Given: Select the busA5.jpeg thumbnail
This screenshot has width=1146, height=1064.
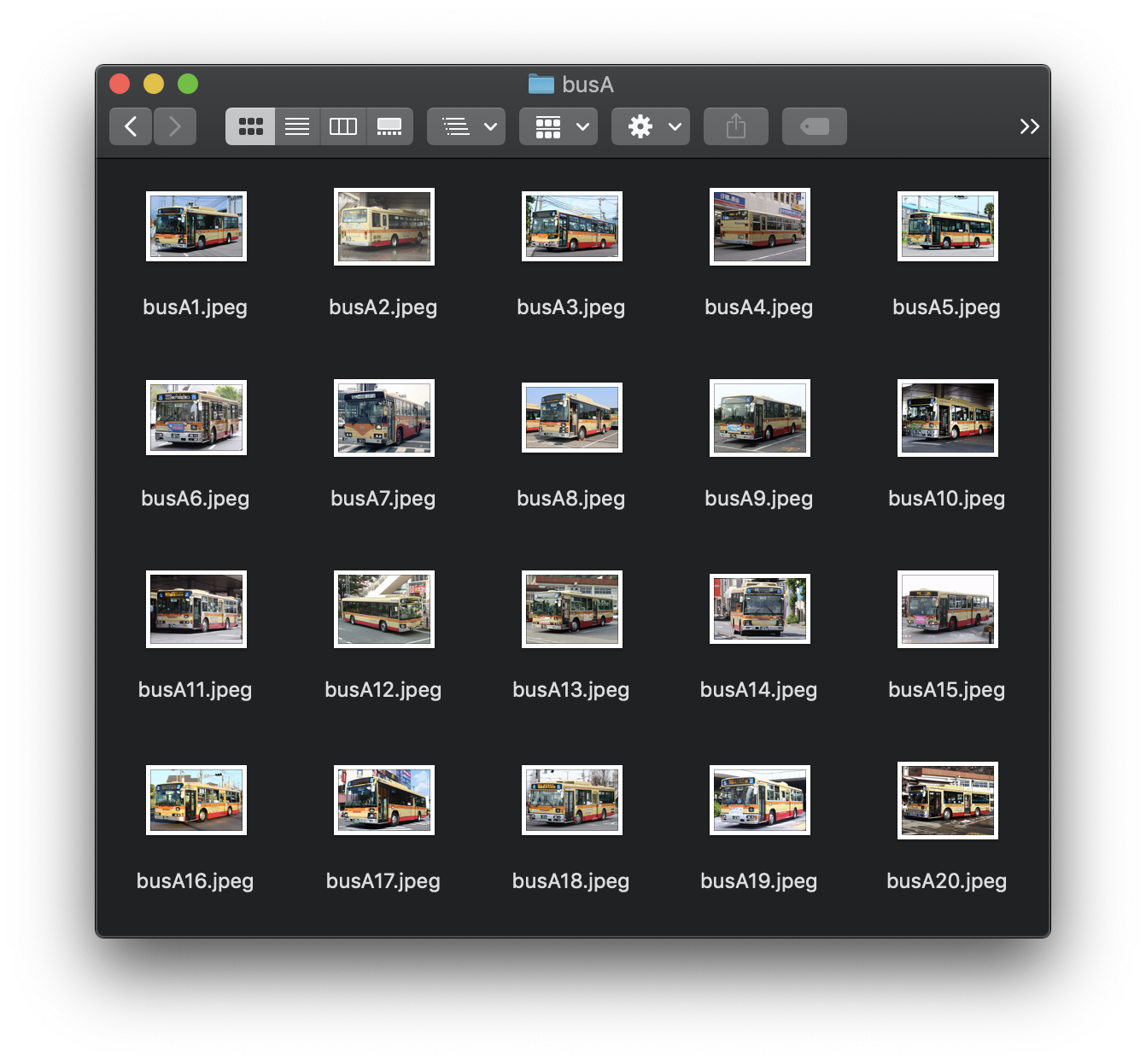Looking at the screenshot, I should tap(948, 226).
